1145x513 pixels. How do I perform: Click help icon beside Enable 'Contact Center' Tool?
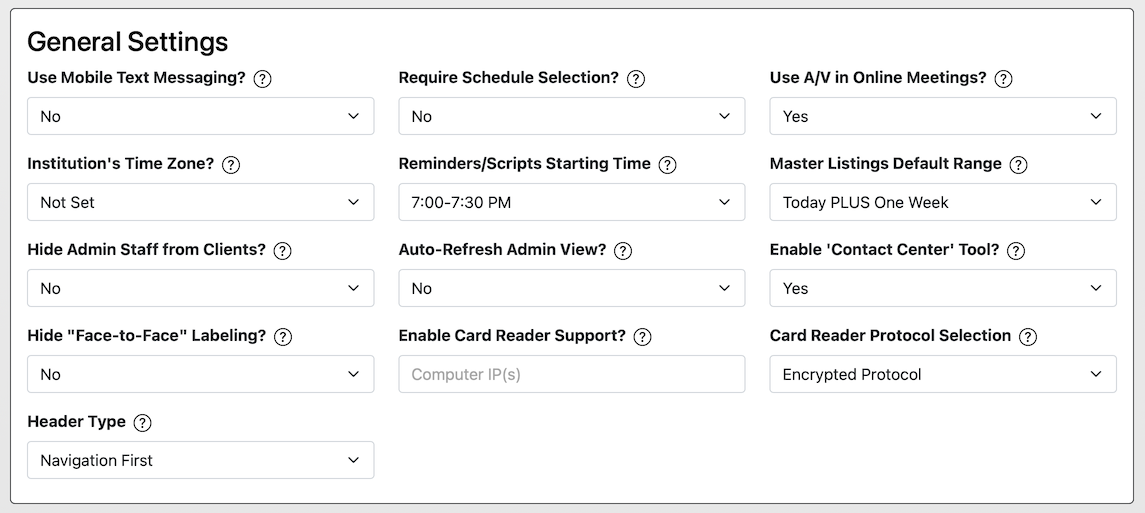pyautogui.click(x=1016, y=251)
